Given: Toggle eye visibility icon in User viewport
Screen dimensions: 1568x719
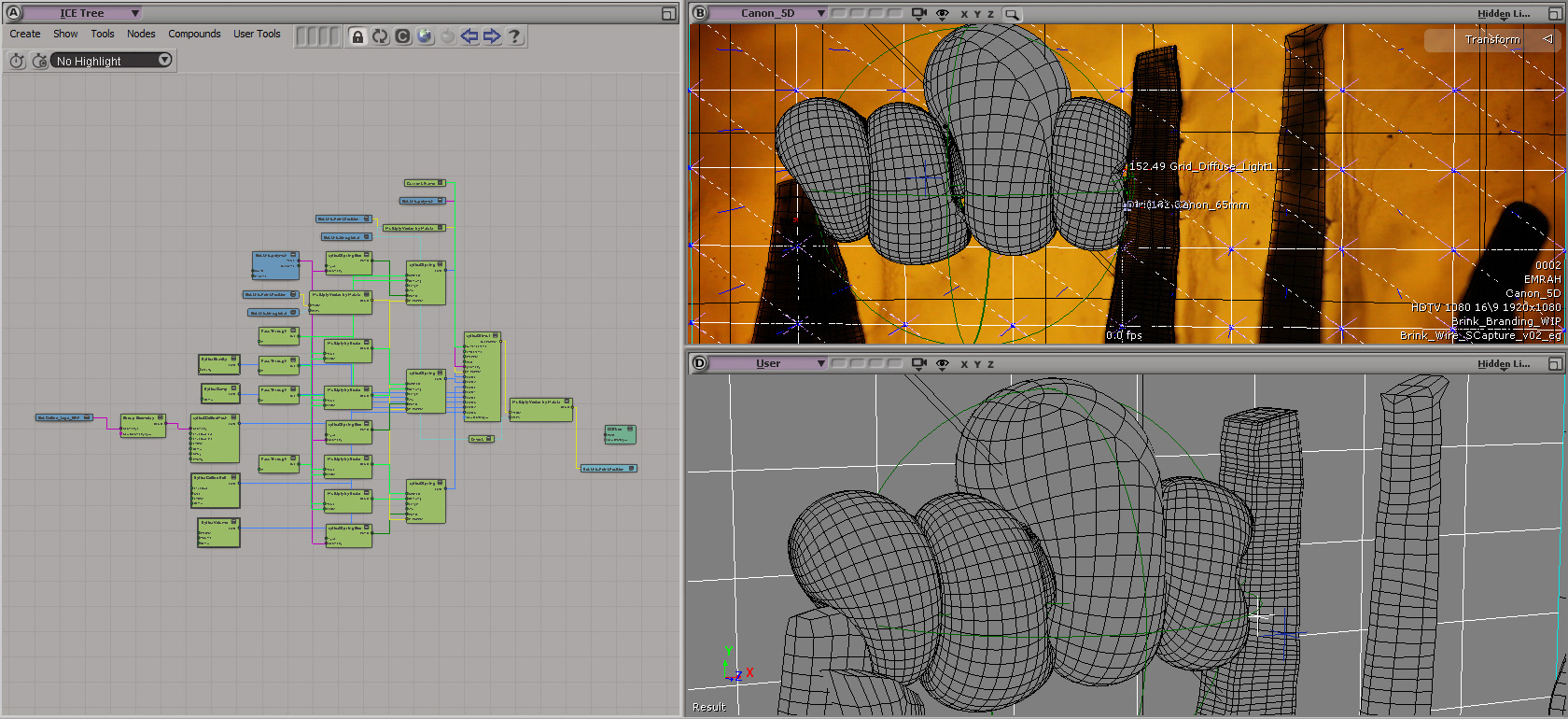Looking at the screenshot, I should (x=942, y=364).
